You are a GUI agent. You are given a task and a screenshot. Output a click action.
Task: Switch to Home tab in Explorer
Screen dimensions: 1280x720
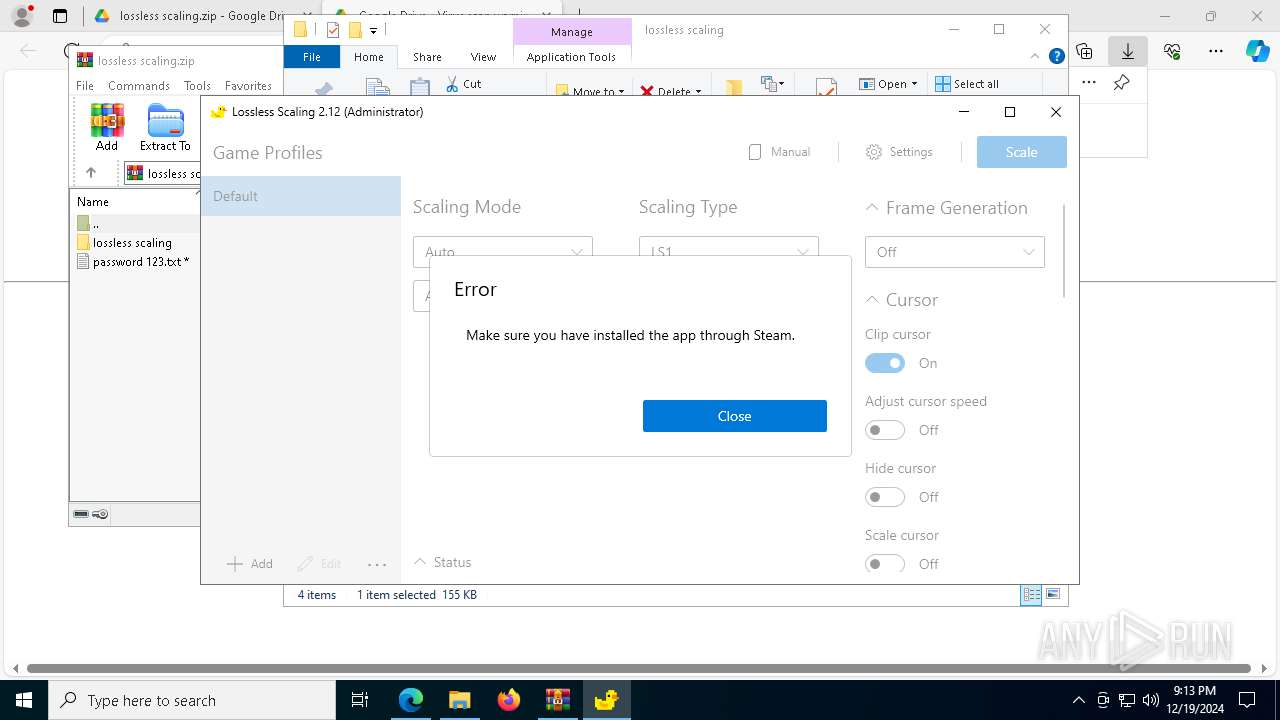coord(369,57)
